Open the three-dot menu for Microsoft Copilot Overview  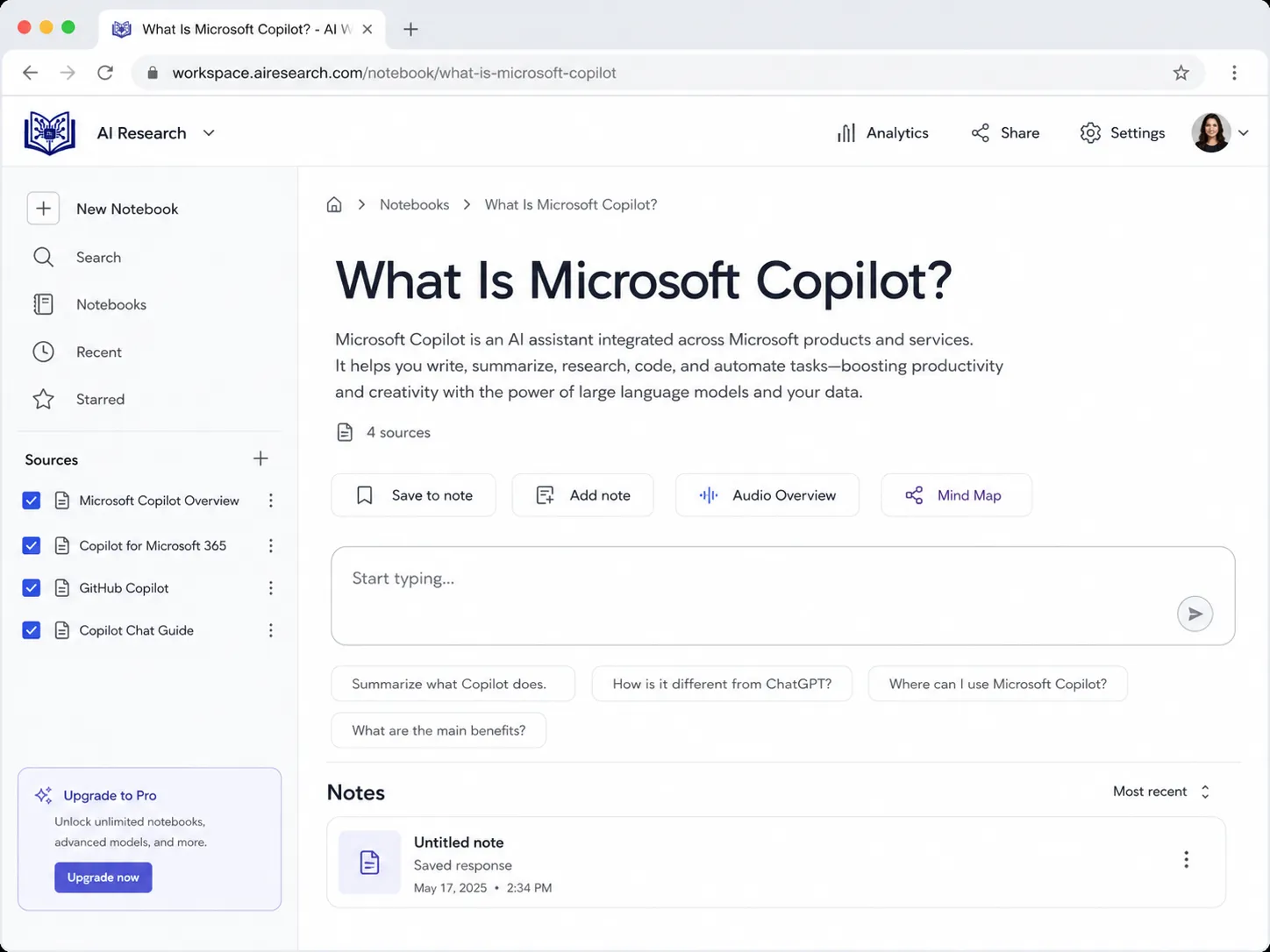tap(271, 501)
